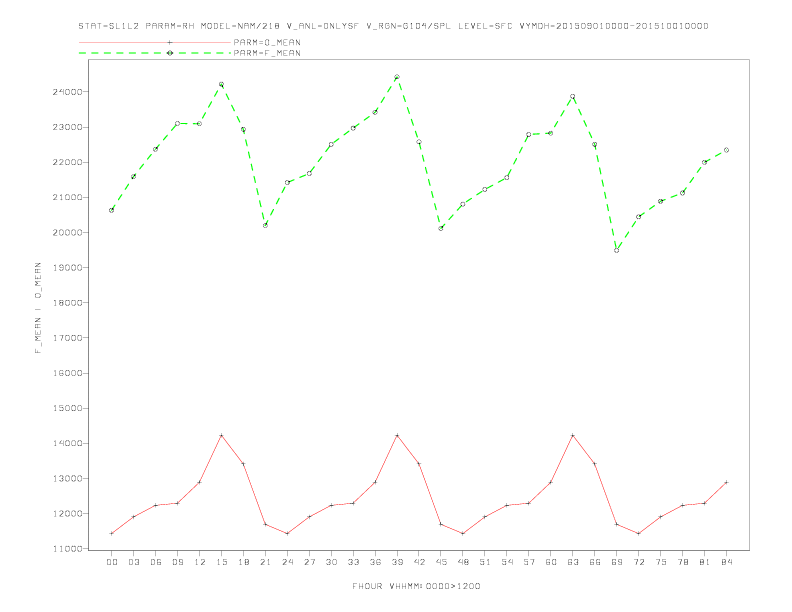The width and height of the screenshot is (792, 612).
Task: Click the x-axis title FHOUR VHHMM:0000>1200
Action: coord(416,586)
